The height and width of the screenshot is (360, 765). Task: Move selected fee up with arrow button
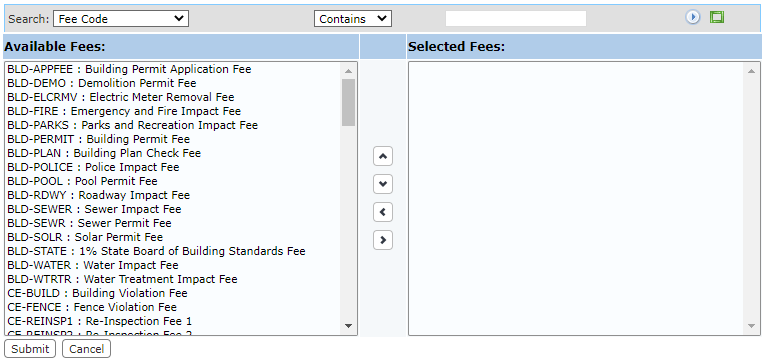(382, 156)
